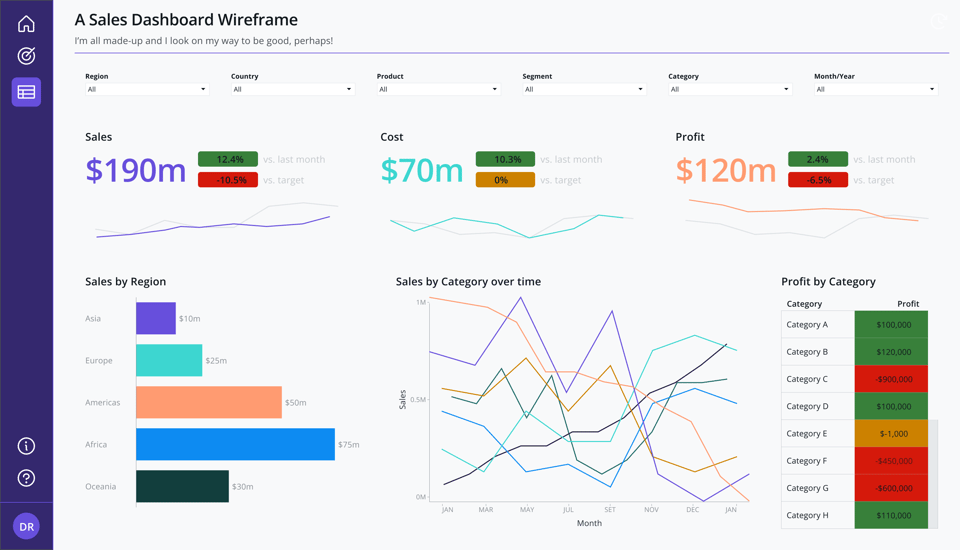Select the Asia bar in Sales by Region

pyautogui.click(x=156, y=318)
